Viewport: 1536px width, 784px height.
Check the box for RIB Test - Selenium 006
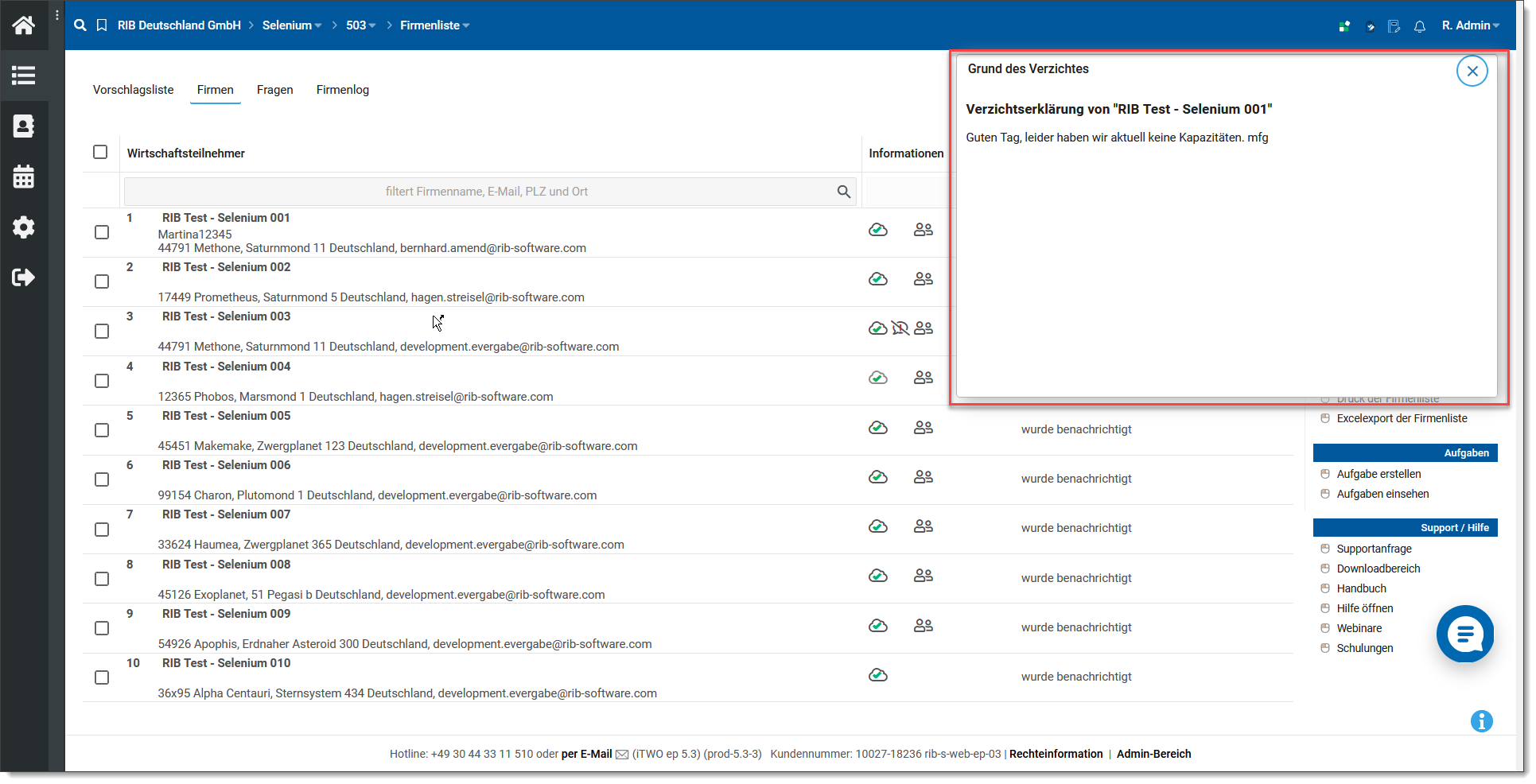tap(102, 479)
